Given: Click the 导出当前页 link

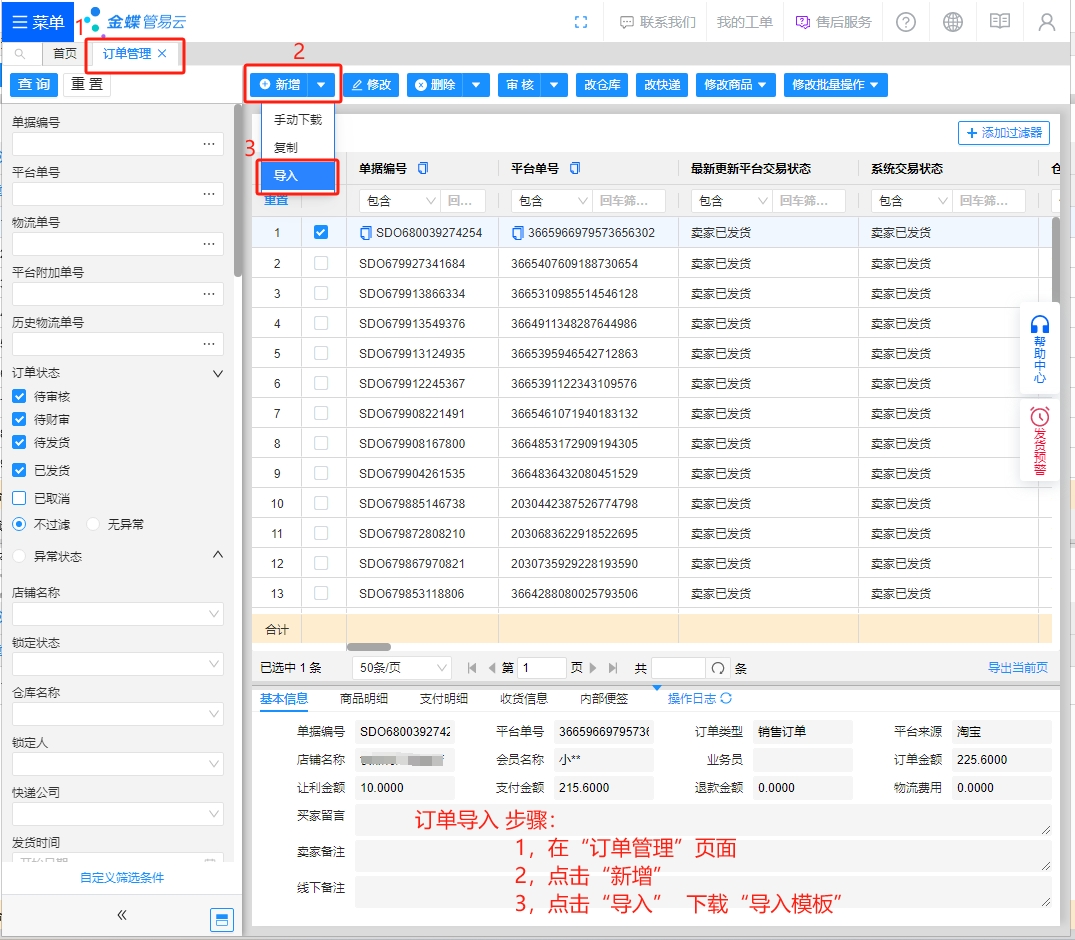Looking at the screenshot, I should (1018, 668).
